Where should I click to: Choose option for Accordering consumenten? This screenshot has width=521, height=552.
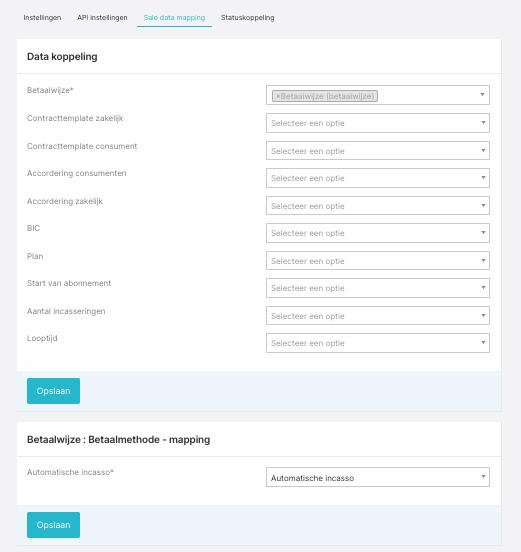(378, 178)
